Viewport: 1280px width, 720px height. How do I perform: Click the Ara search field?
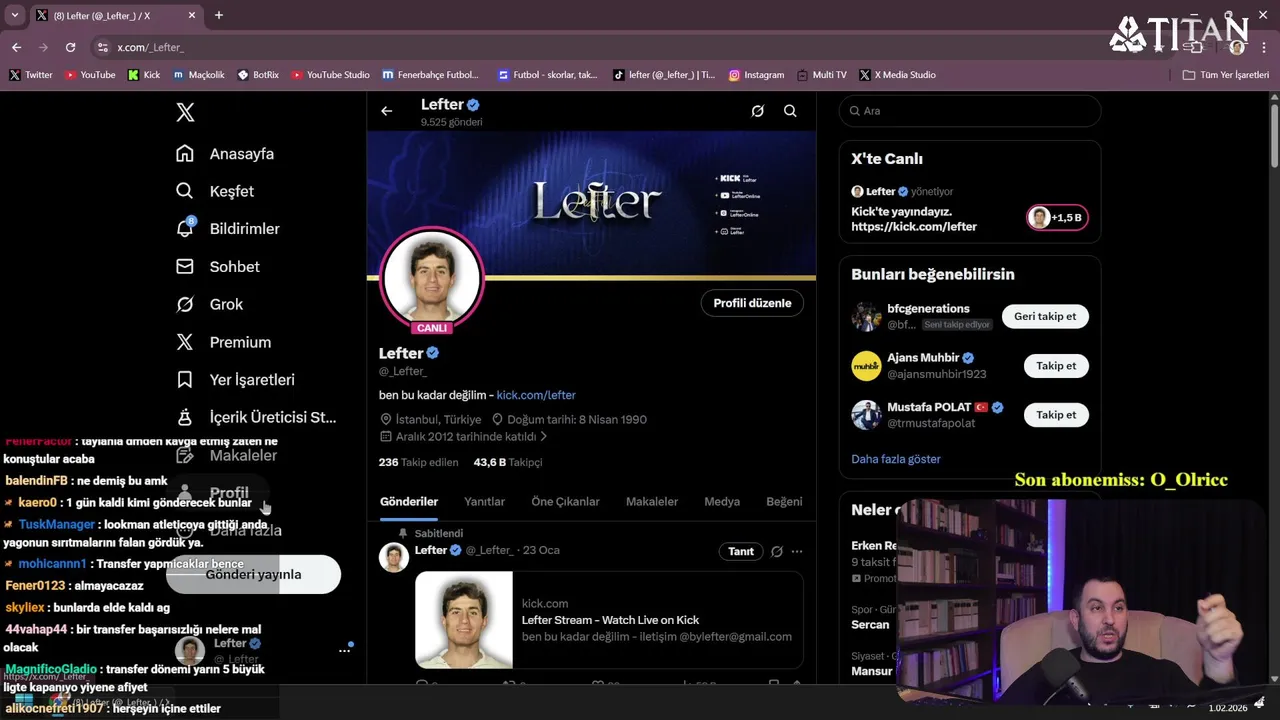point(970,111)
